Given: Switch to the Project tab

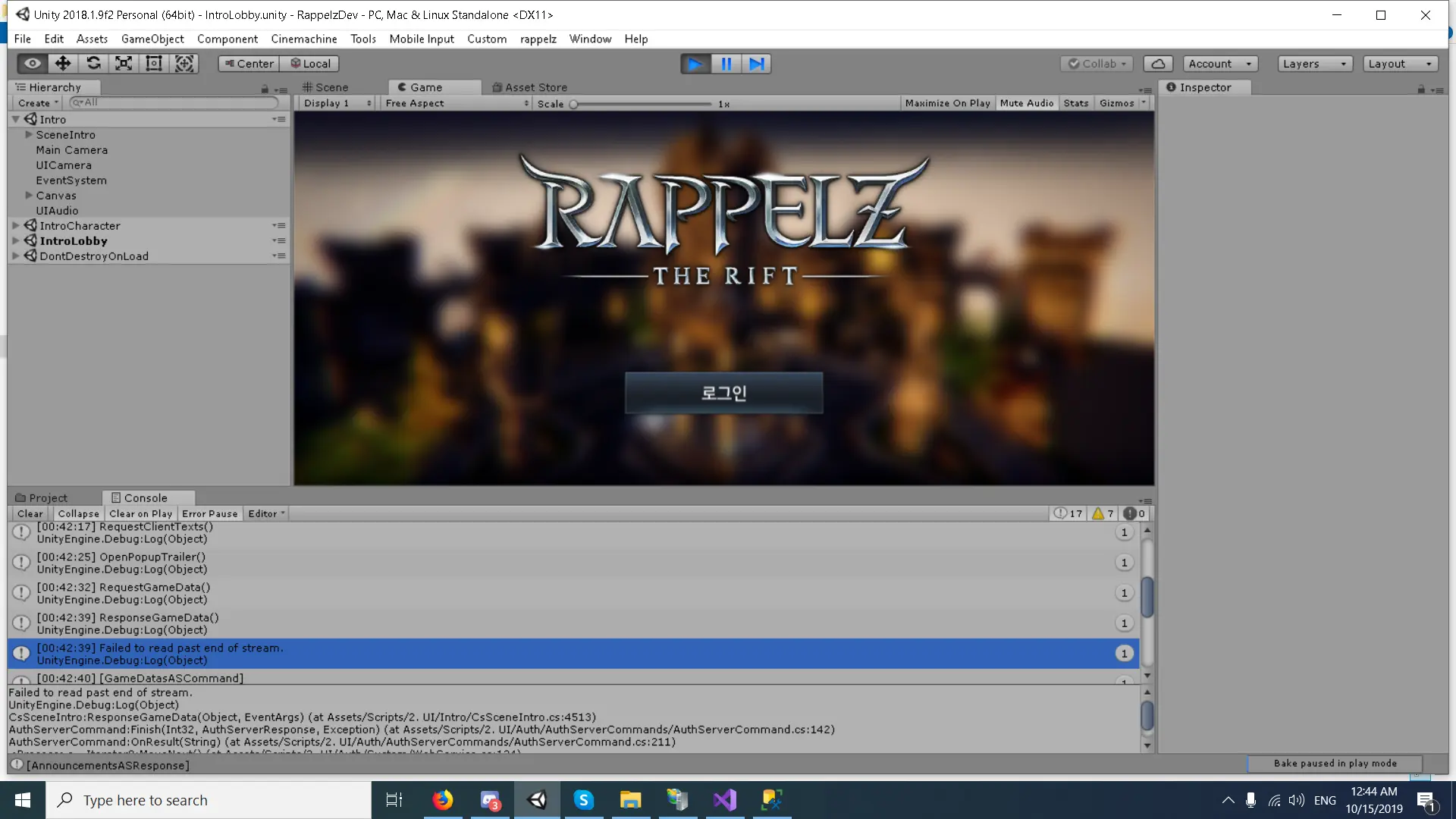Looking at the screenshot, I should [x=42, y=497].
